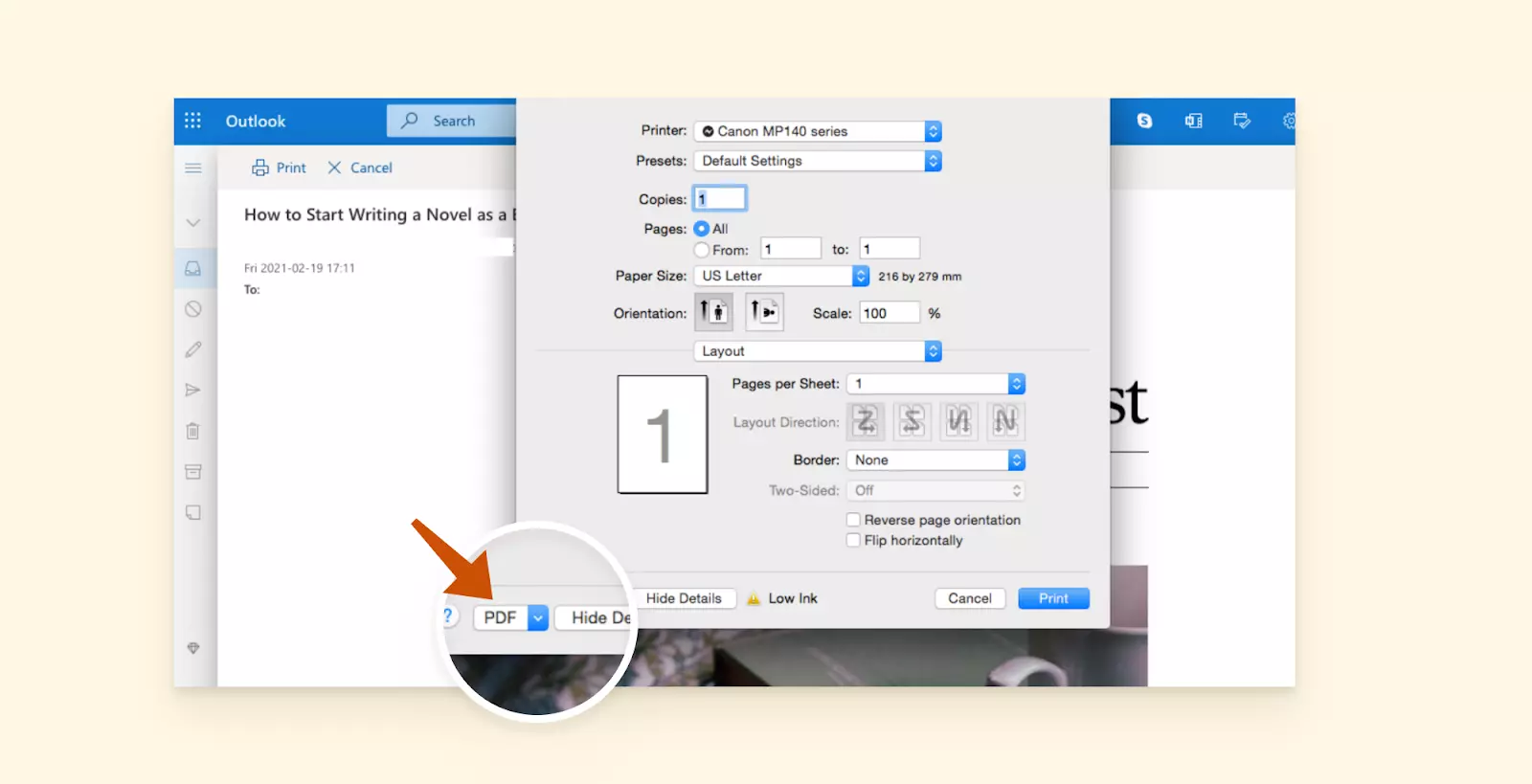Toggle the hamburger menu in sidebar

click(x=193, y=168)
